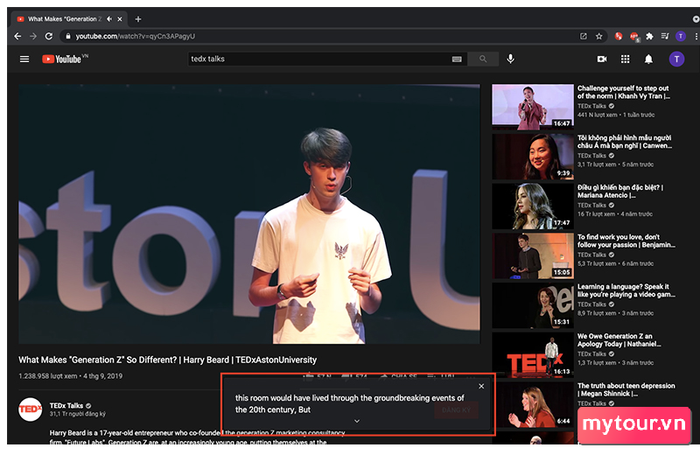Click thumbnail of the 9:39 video
The width and height of the screenshot is (700, 455).
coord(533,157)
